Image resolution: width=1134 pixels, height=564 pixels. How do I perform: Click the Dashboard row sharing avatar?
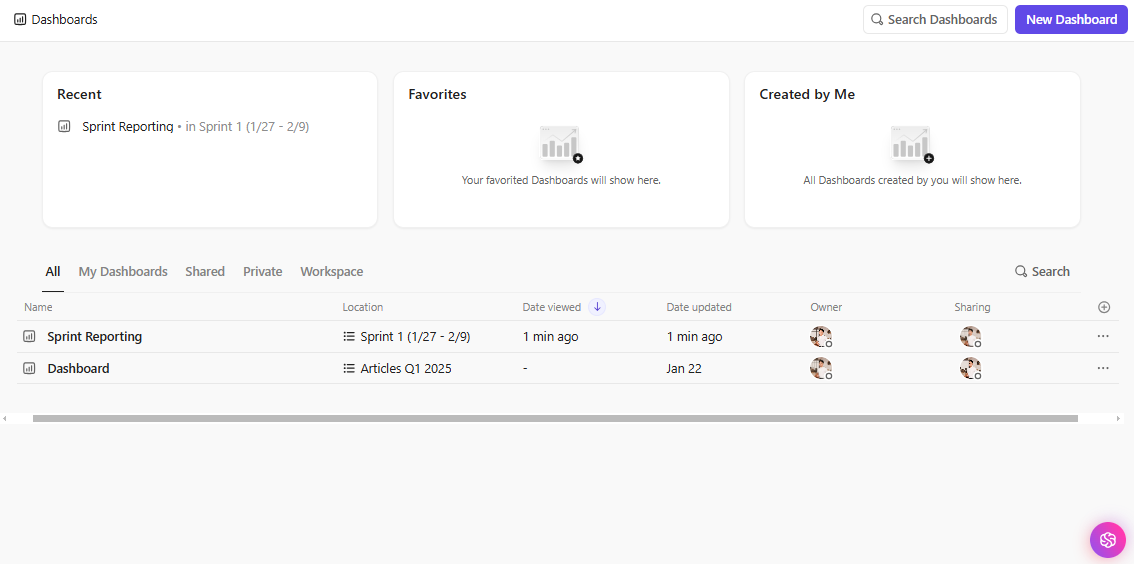point(970,368)
